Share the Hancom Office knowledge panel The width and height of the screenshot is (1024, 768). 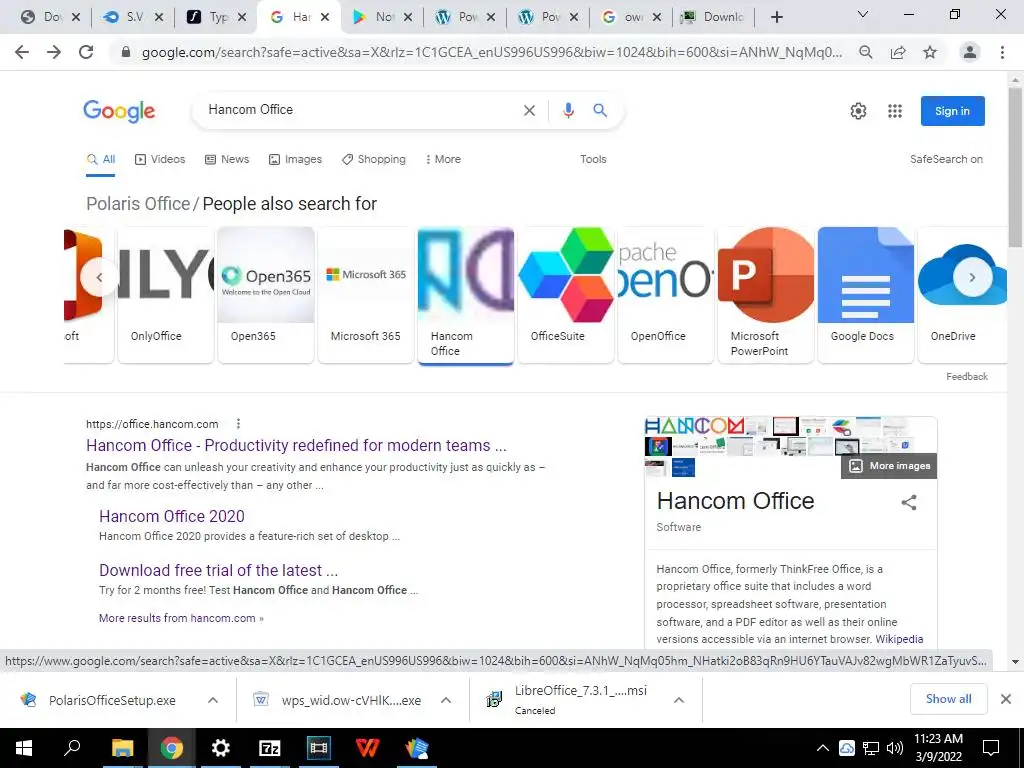[x=908, y=502]
